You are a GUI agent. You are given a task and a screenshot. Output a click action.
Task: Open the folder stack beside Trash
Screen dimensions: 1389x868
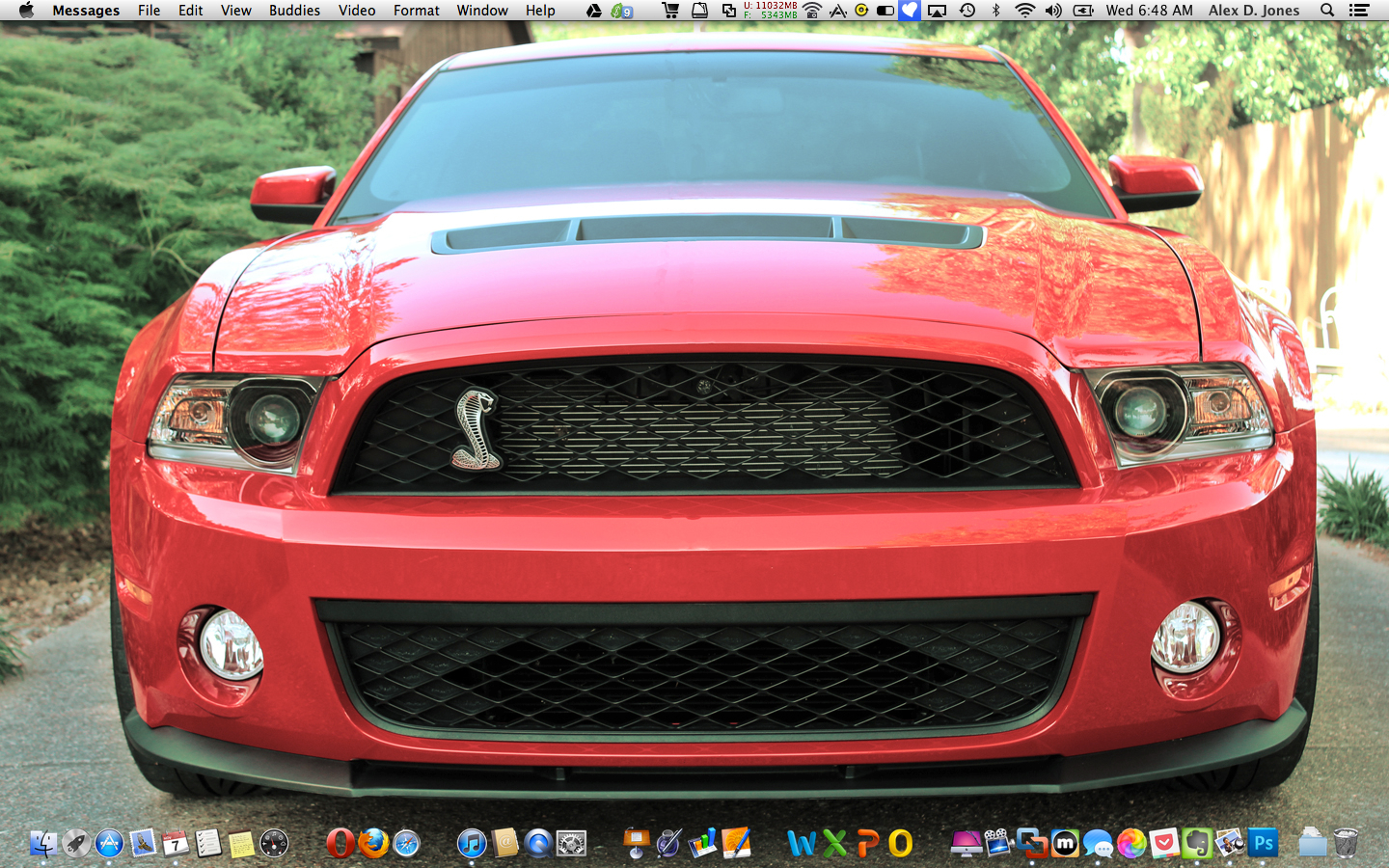tap(1313, 844)
